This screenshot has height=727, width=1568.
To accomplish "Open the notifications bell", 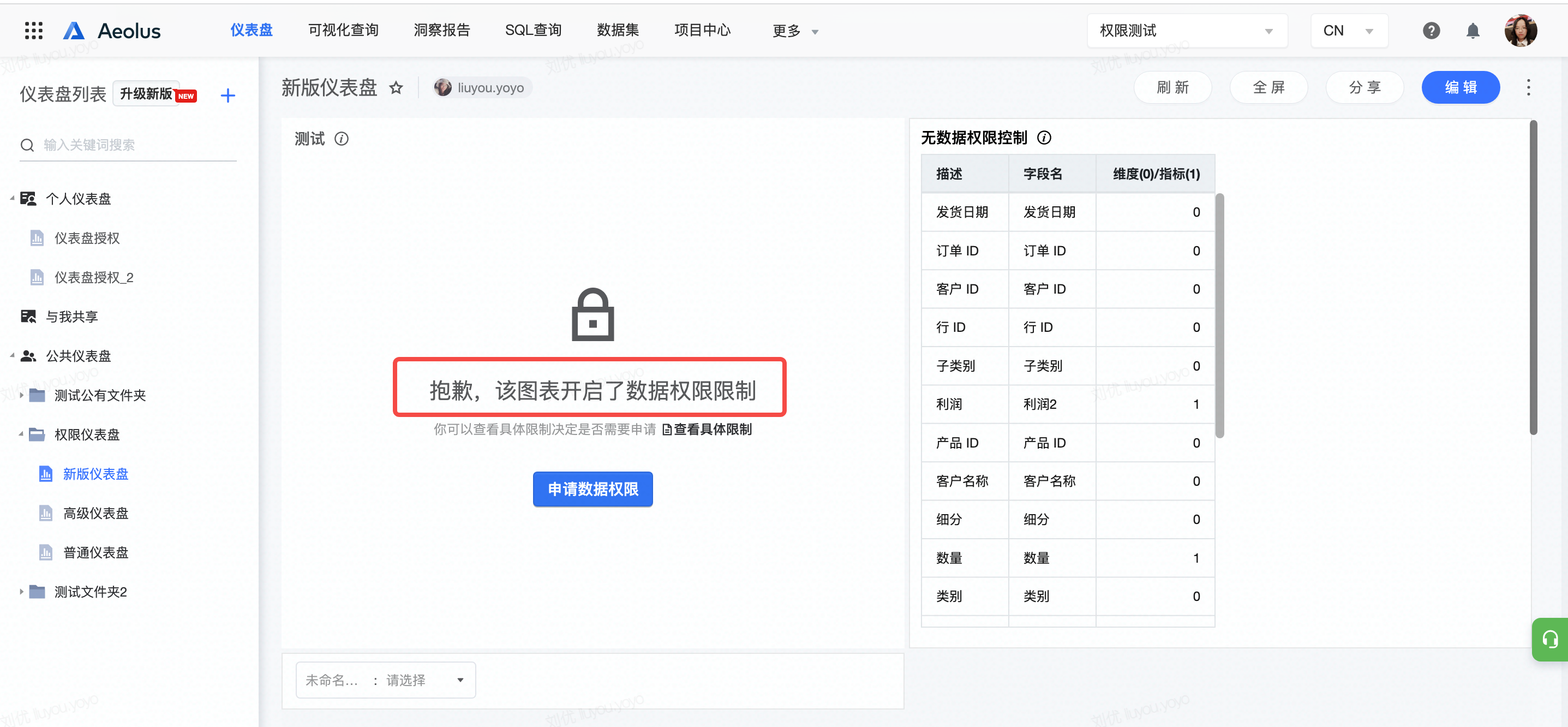I will point(1473,31).
